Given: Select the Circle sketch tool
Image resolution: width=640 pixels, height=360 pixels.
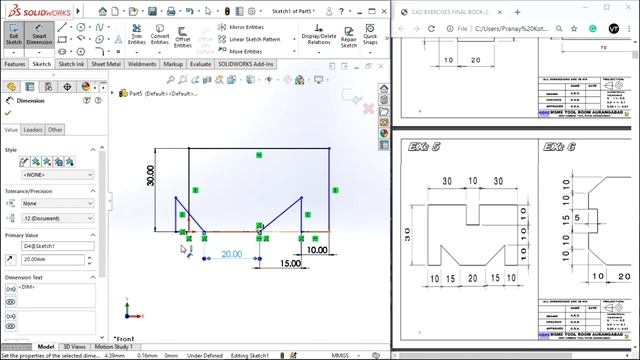Looking at the screenshot, I should pyautogui.click(x=81, y=27).
